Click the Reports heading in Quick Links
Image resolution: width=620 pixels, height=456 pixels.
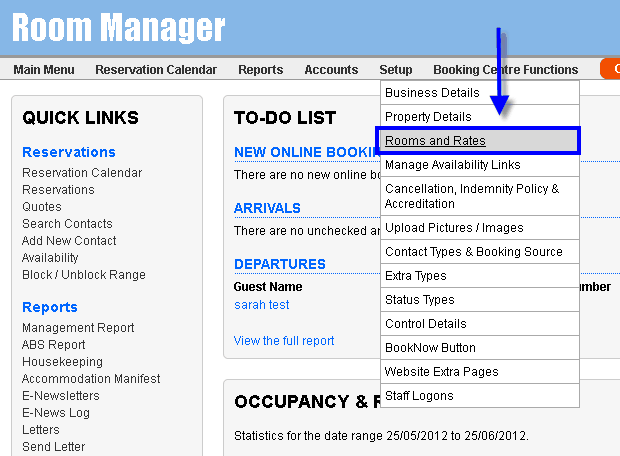(50, 307)
